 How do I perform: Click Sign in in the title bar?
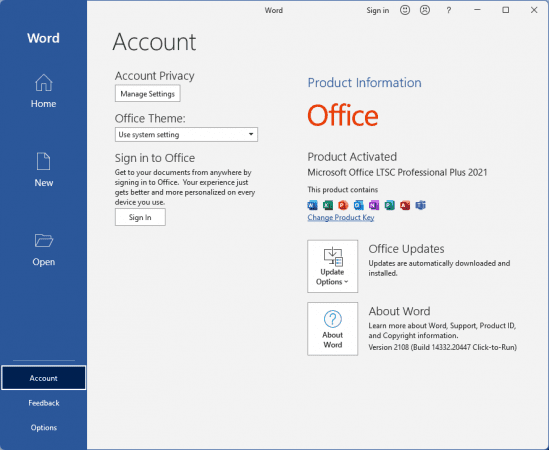pyautogui.click(x=377, y=11)
